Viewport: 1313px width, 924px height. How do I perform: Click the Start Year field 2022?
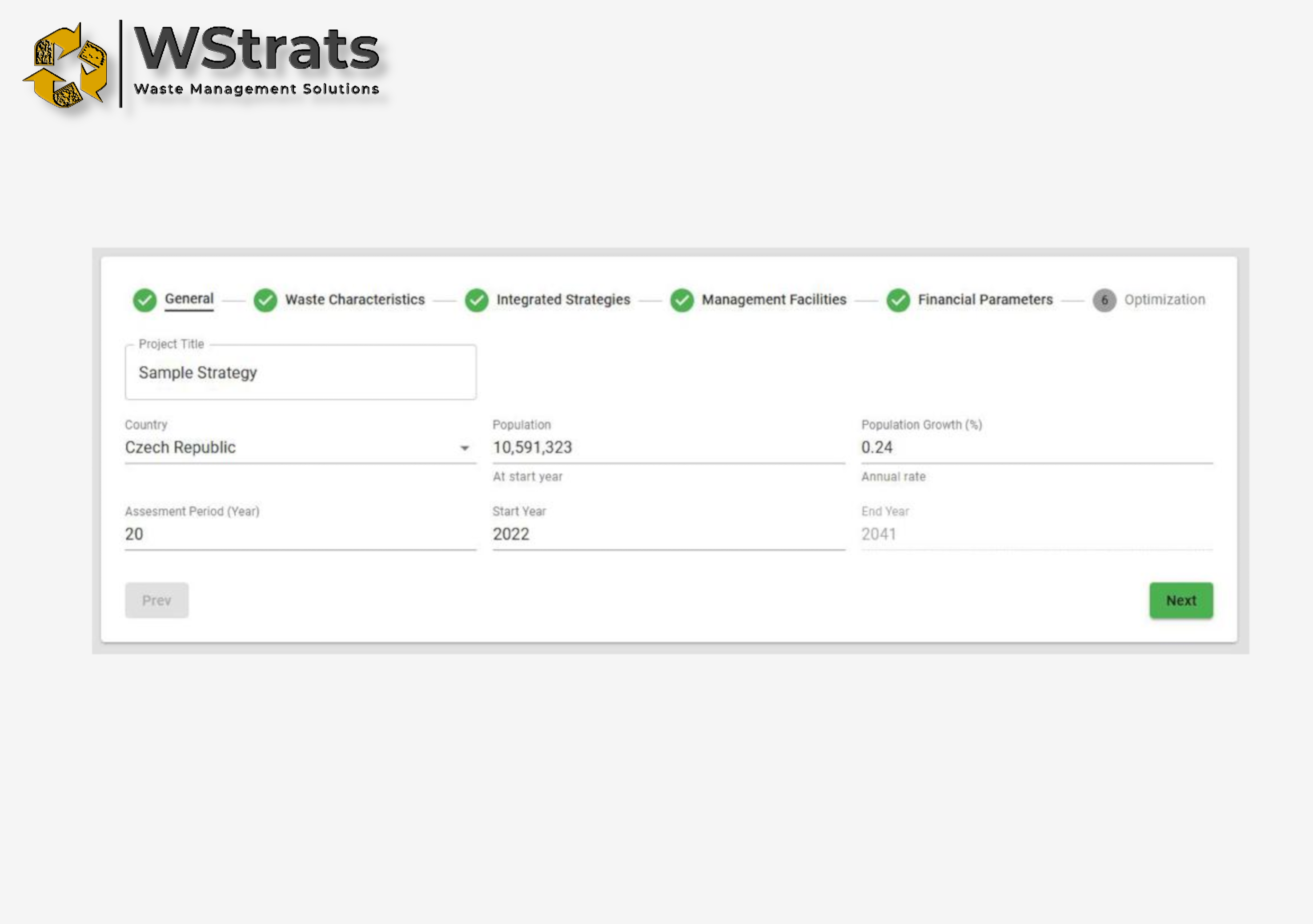(x=669, y=535)
